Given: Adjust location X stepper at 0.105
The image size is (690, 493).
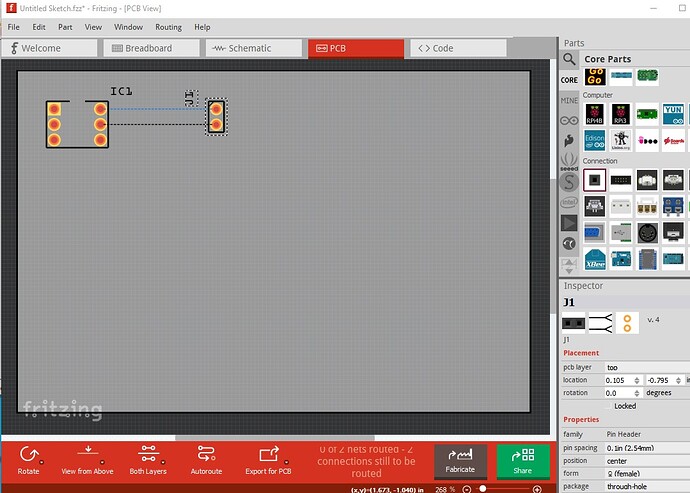Looking at the screenshot, I should 637,380.
